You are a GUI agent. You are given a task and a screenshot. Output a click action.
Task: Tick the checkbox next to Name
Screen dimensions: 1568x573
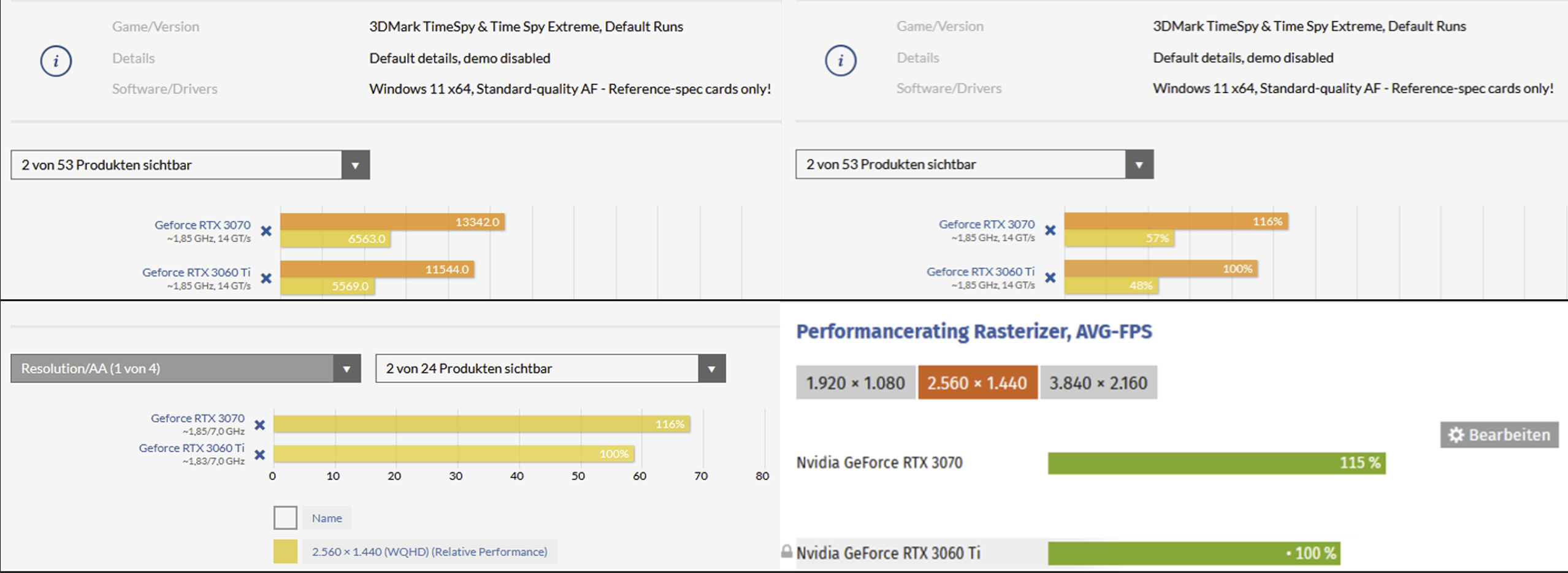(285, 518)
